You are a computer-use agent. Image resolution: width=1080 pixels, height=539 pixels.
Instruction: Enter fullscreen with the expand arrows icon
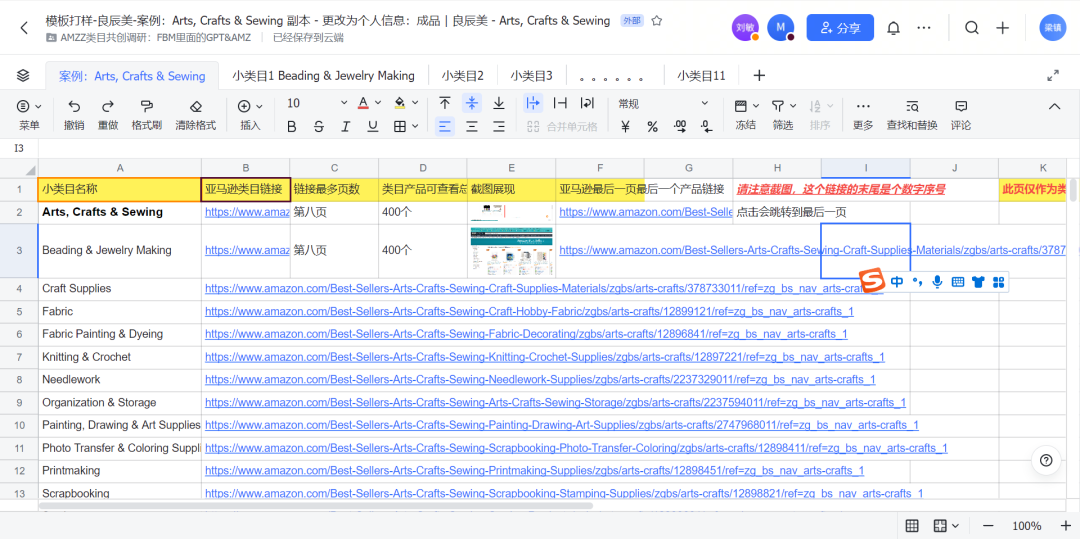pos(1052,76)
